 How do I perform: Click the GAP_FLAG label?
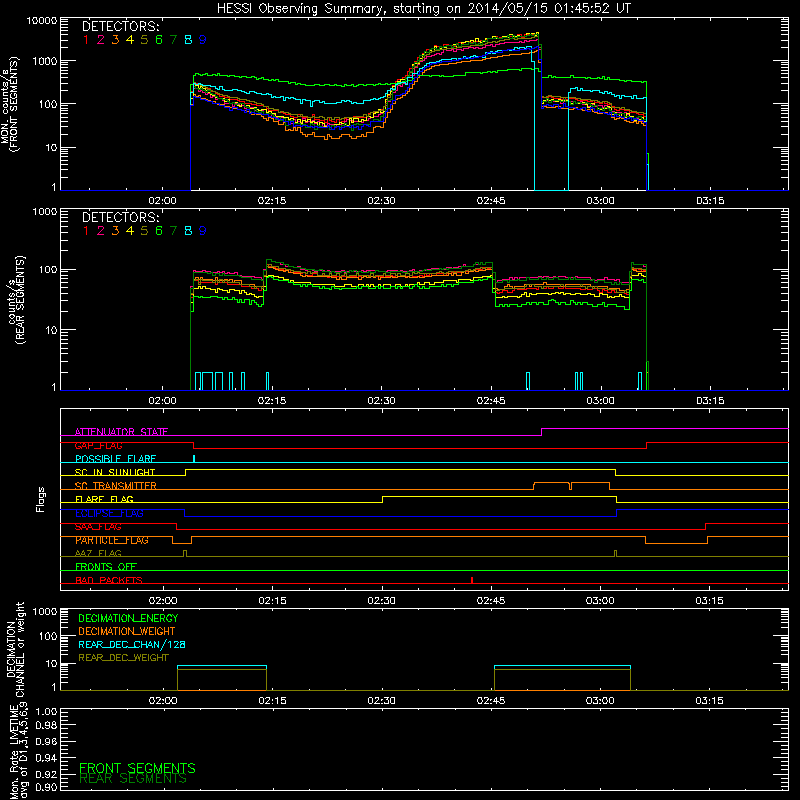(98, 445)
